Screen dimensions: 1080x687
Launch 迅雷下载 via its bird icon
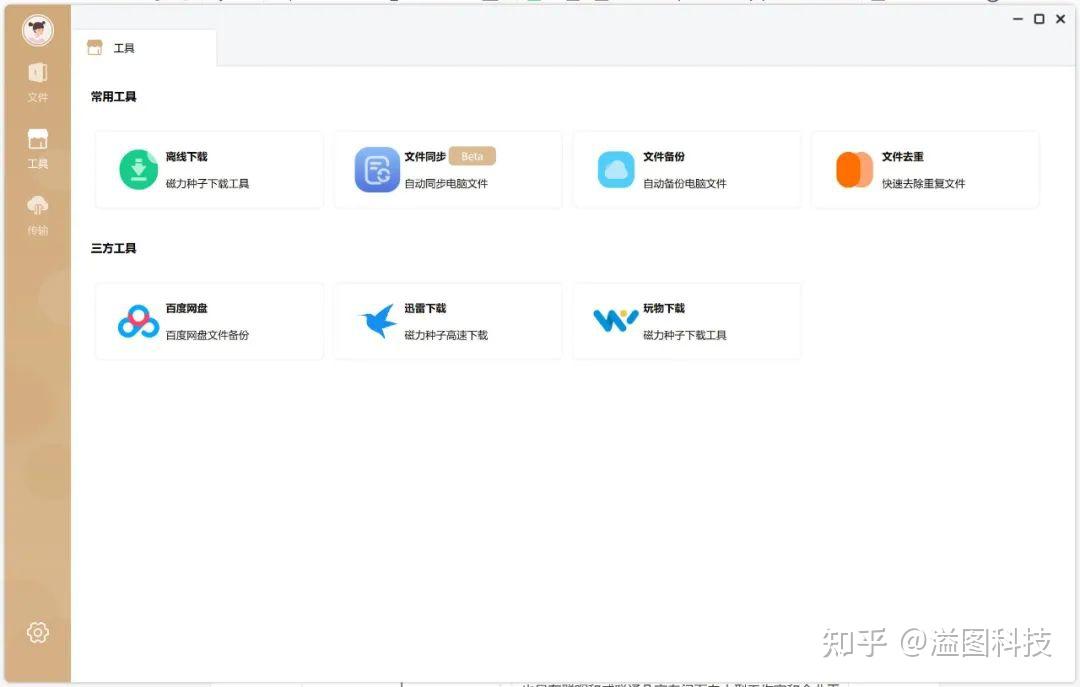click(x=376, y=320)
